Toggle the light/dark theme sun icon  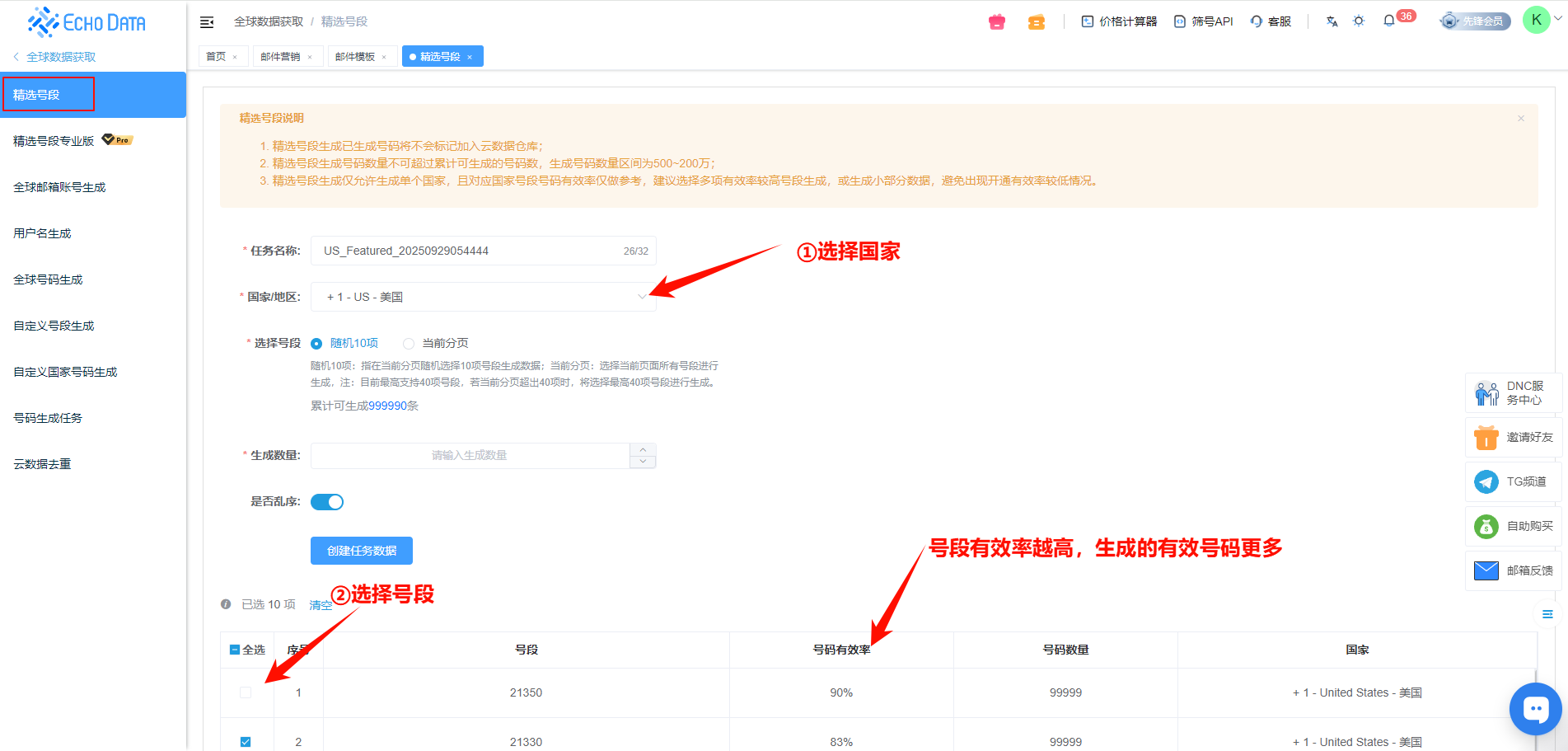tap(1359, 21)
